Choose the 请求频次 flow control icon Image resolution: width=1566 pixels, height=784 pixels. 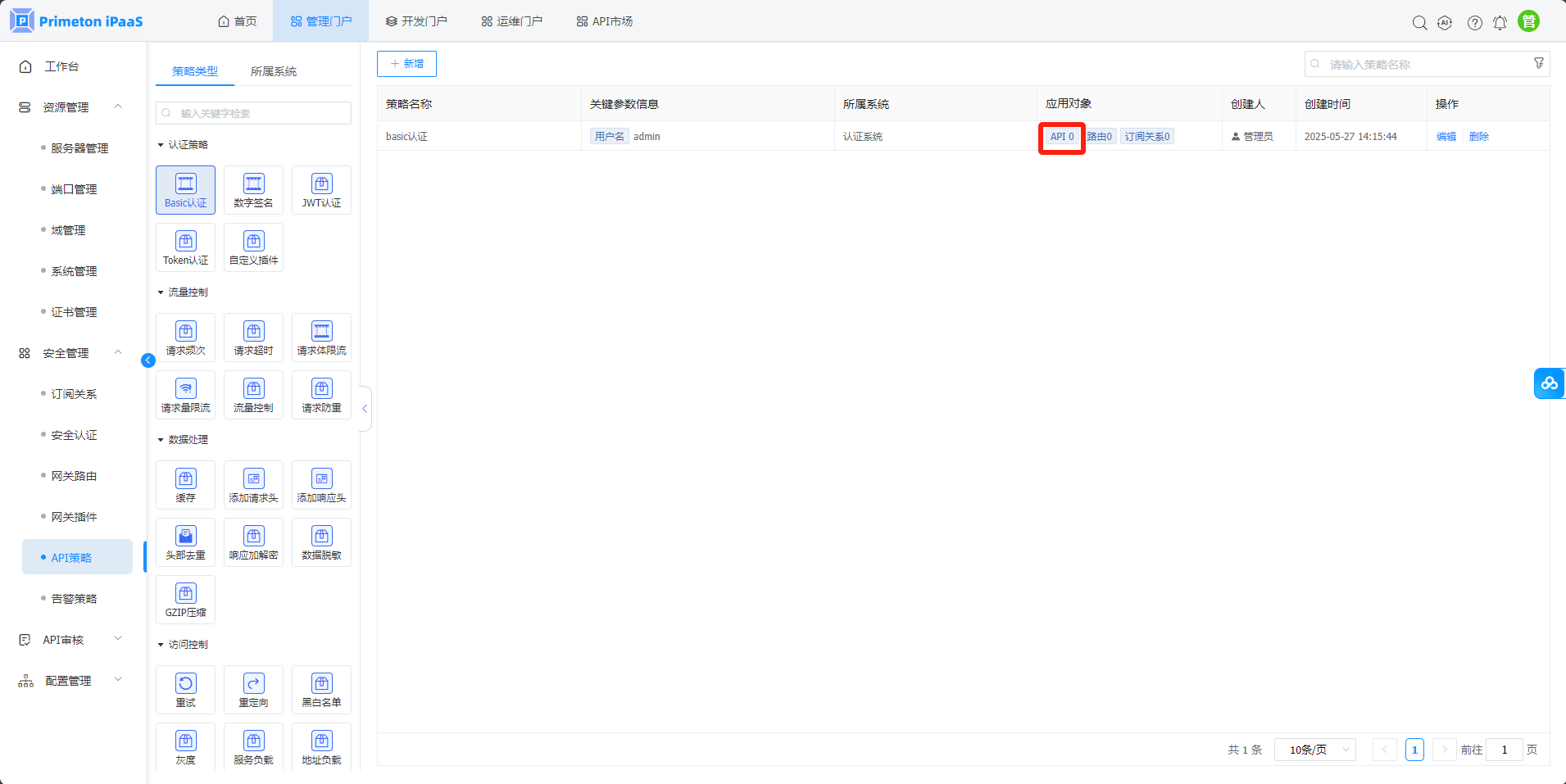tap(185, 338)
